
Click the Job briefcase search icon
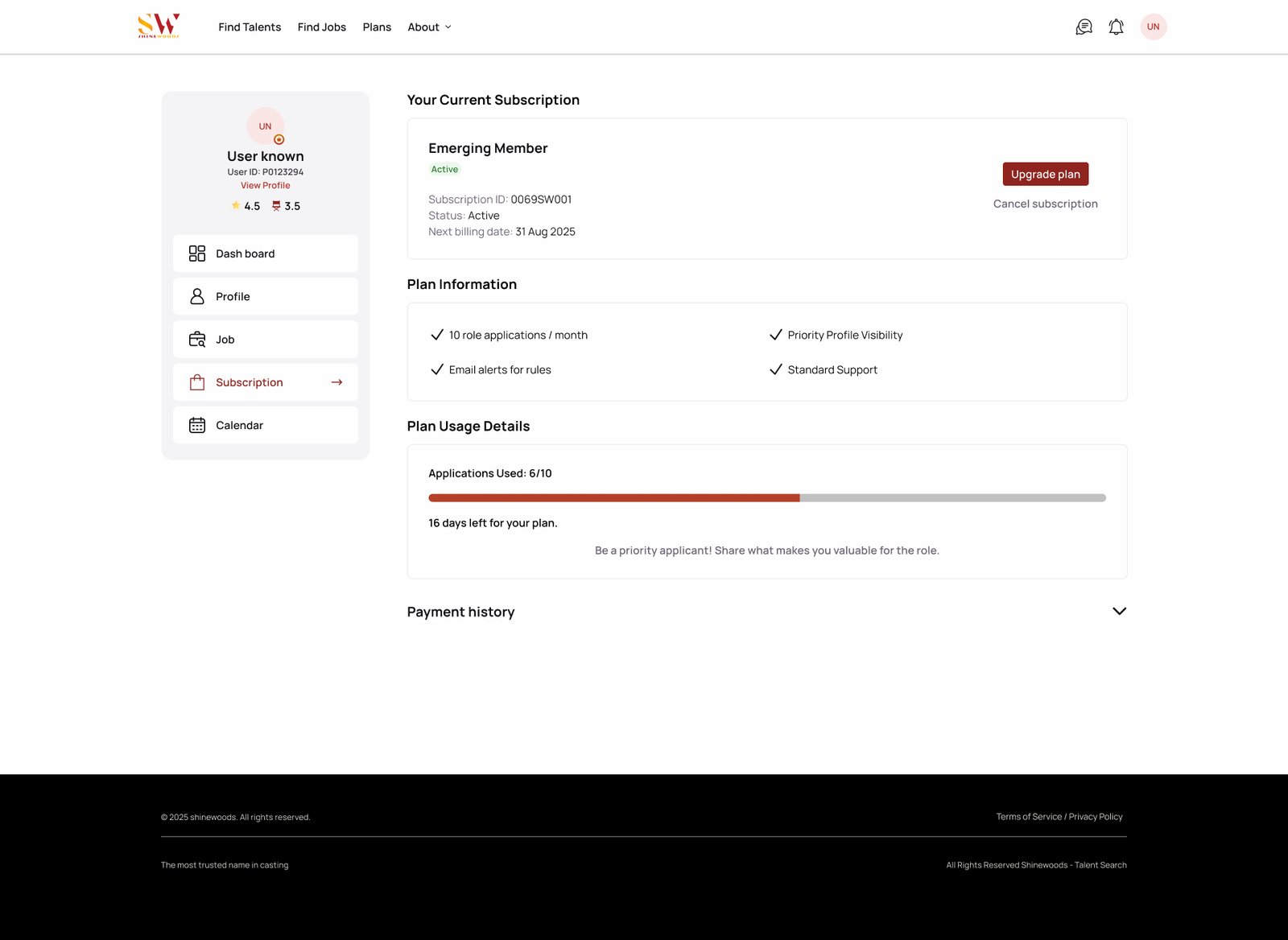(x=197, y=340)
